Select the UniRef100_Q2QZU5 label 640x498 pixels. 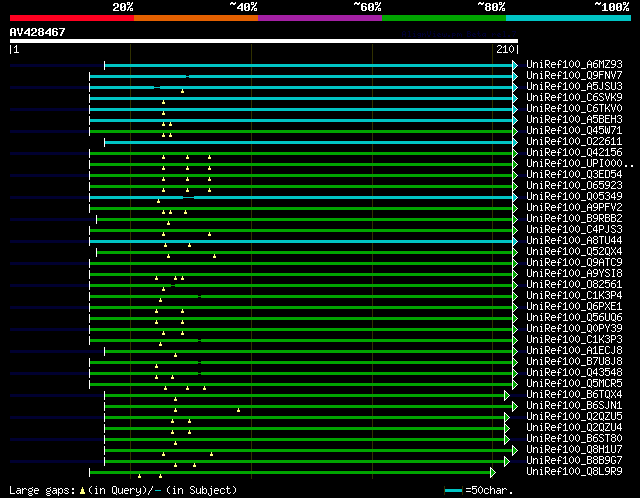(574, 417)
